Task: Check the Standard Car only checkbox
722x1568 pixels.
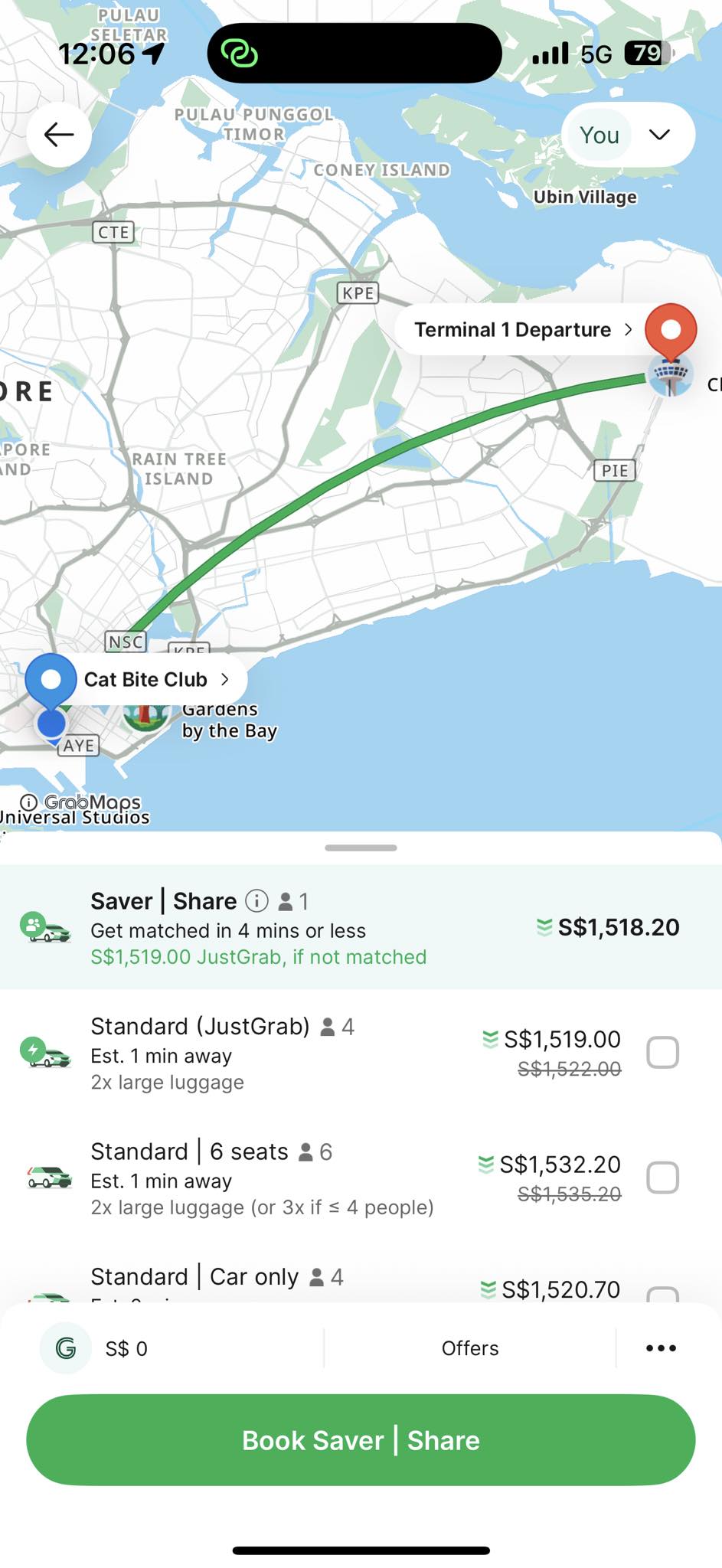Action: pyautogui.click(x=662, y=1295)
